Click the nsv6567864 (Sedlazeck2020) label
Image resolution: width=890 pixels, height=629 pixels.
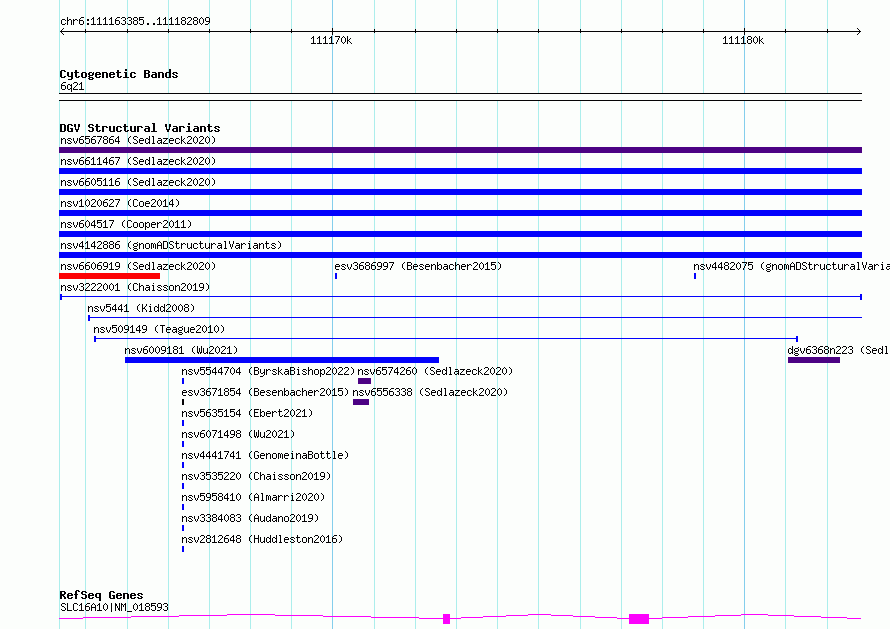click(x=138, y=140)
